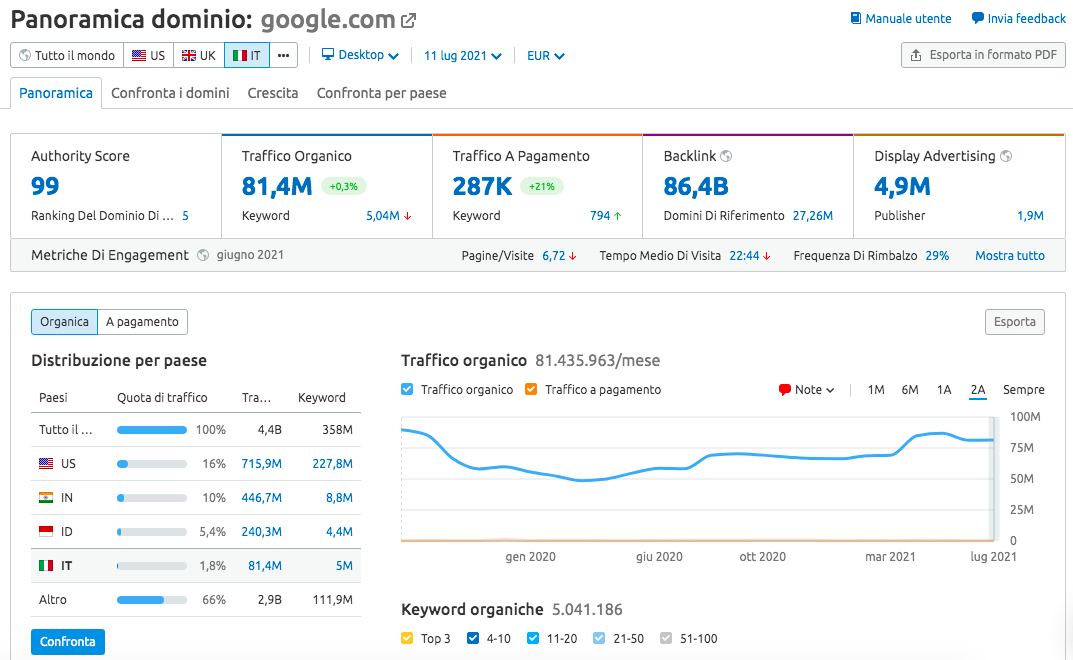Open the Desktop device dropdown
Screen dimensions: 1073x660
point(360,55)
